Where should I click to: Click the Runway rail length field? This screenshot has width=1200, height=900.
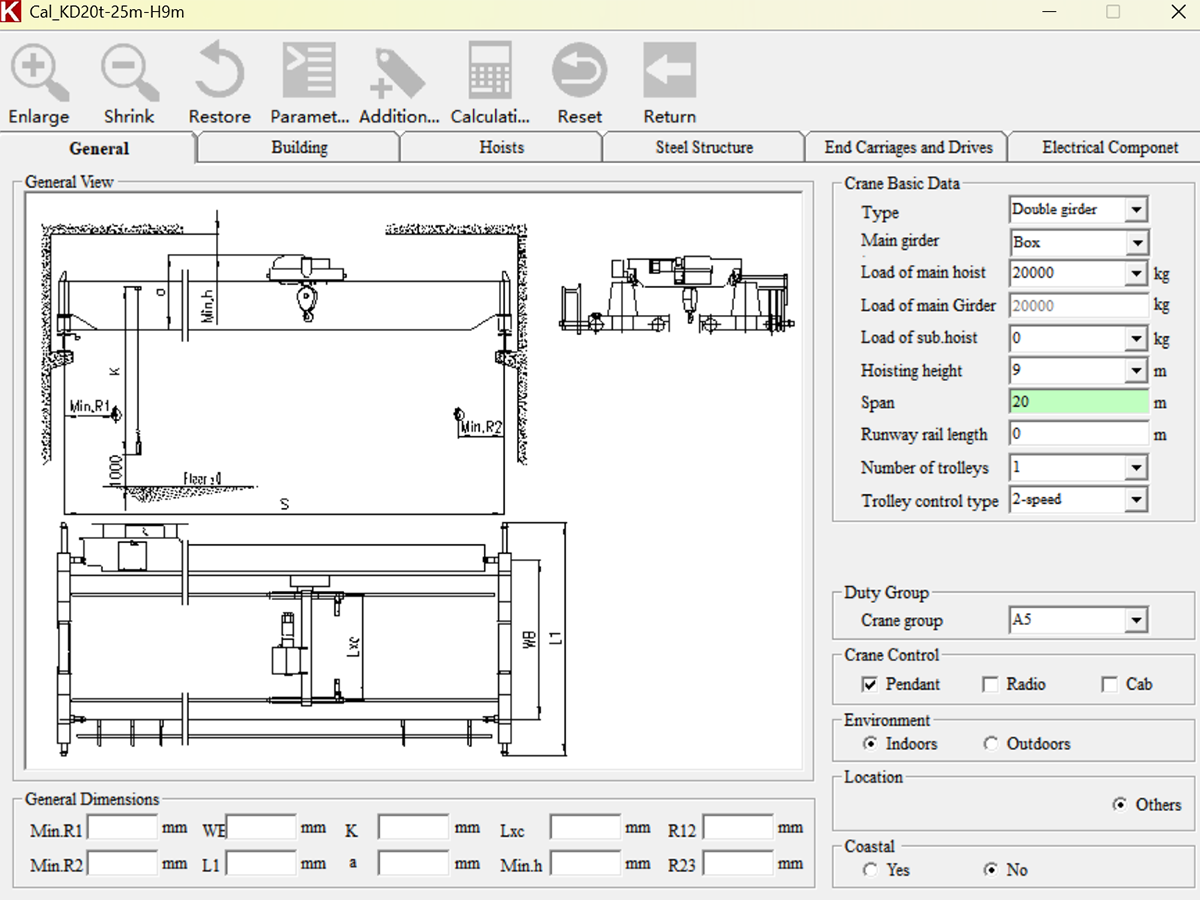click(1078, 434)
